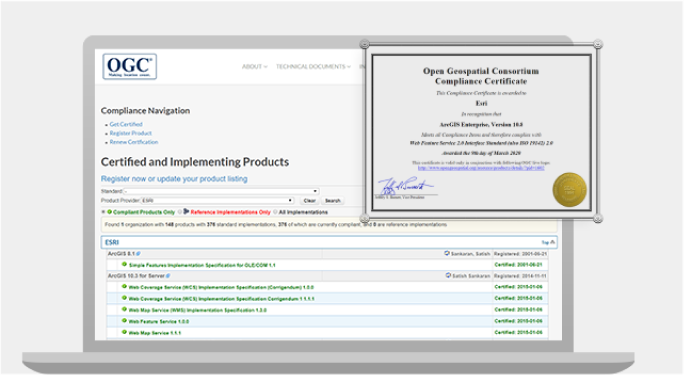
Task: Click link icon next to ArcGIS 10.3 for Server
Action: pos(168,276)
